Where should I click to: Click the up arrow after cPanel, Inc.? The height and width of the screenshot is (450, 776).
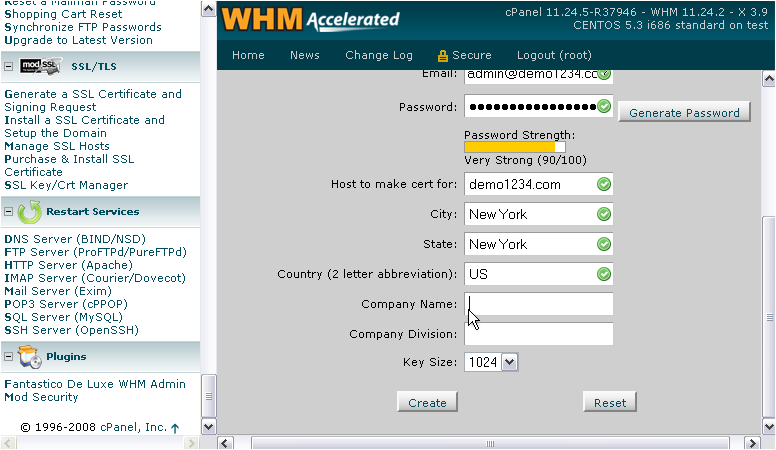tap(176, 428)
